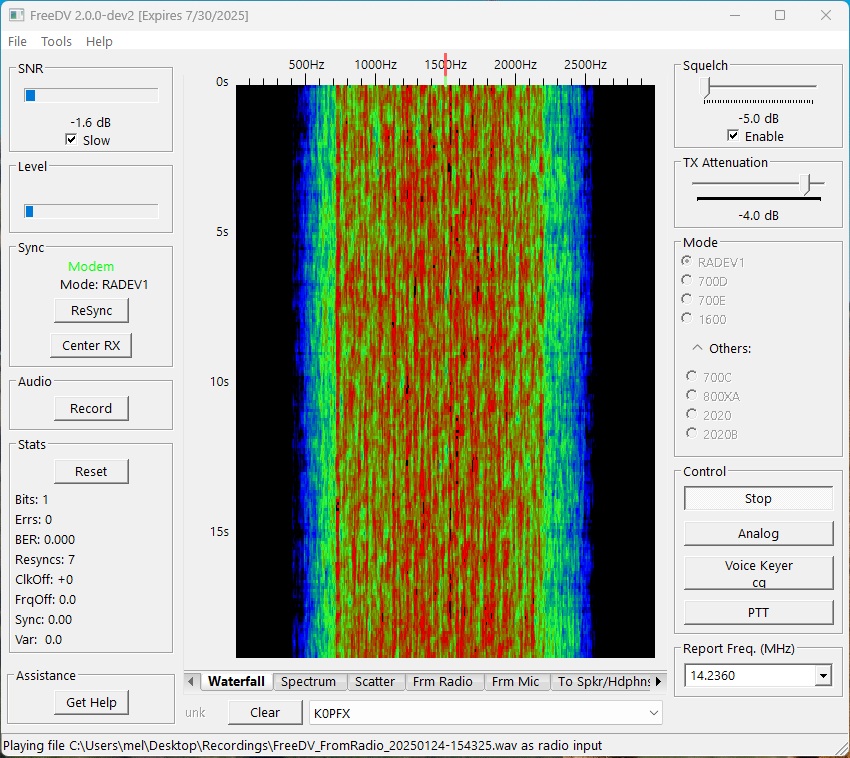Click the -4.0 dB attenuation value
This screenshot has width=850, height=758.
(x=758, y=215)
